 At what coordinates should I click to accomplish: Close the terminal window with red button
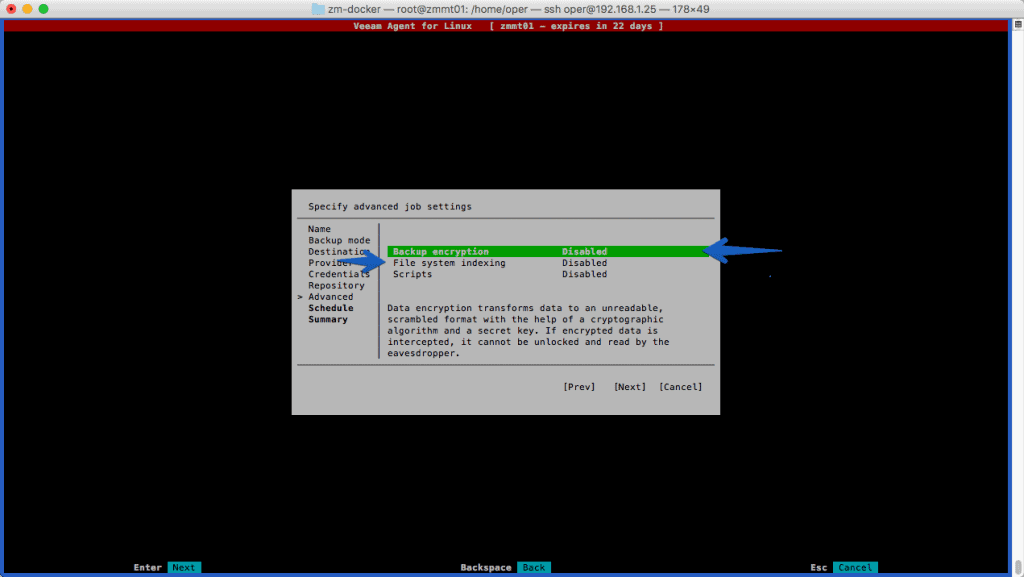pos(11,8)
